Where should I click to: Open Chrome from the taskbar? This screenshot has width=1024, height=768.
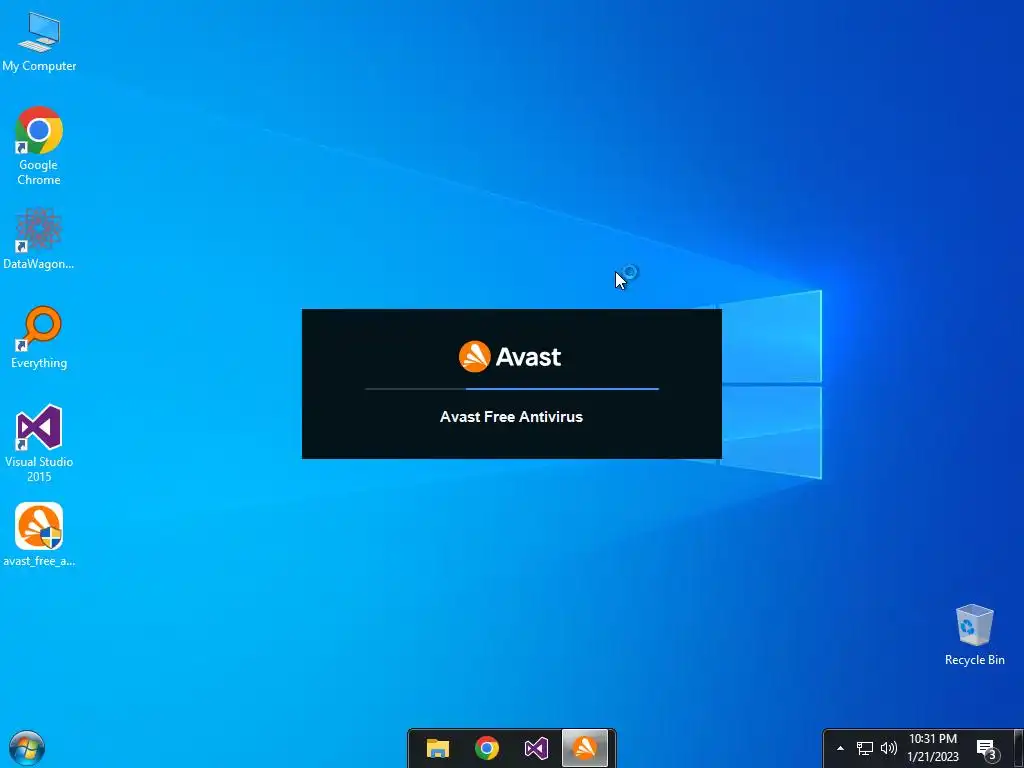tap(487, 748)
